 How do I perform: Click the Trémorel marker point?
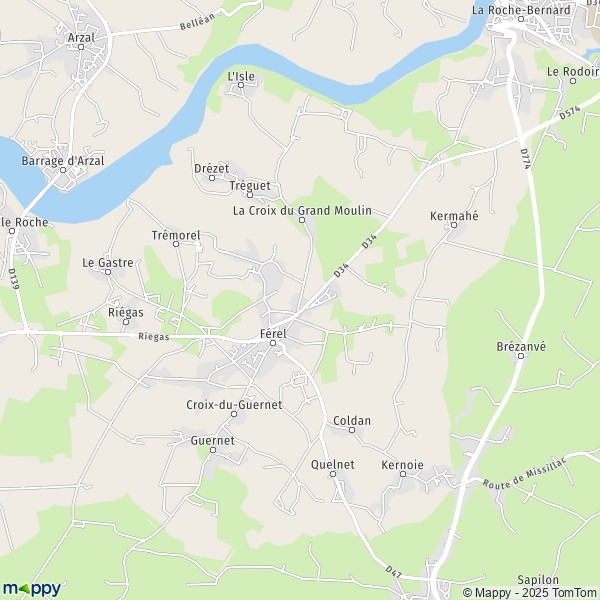pos(176,244)
